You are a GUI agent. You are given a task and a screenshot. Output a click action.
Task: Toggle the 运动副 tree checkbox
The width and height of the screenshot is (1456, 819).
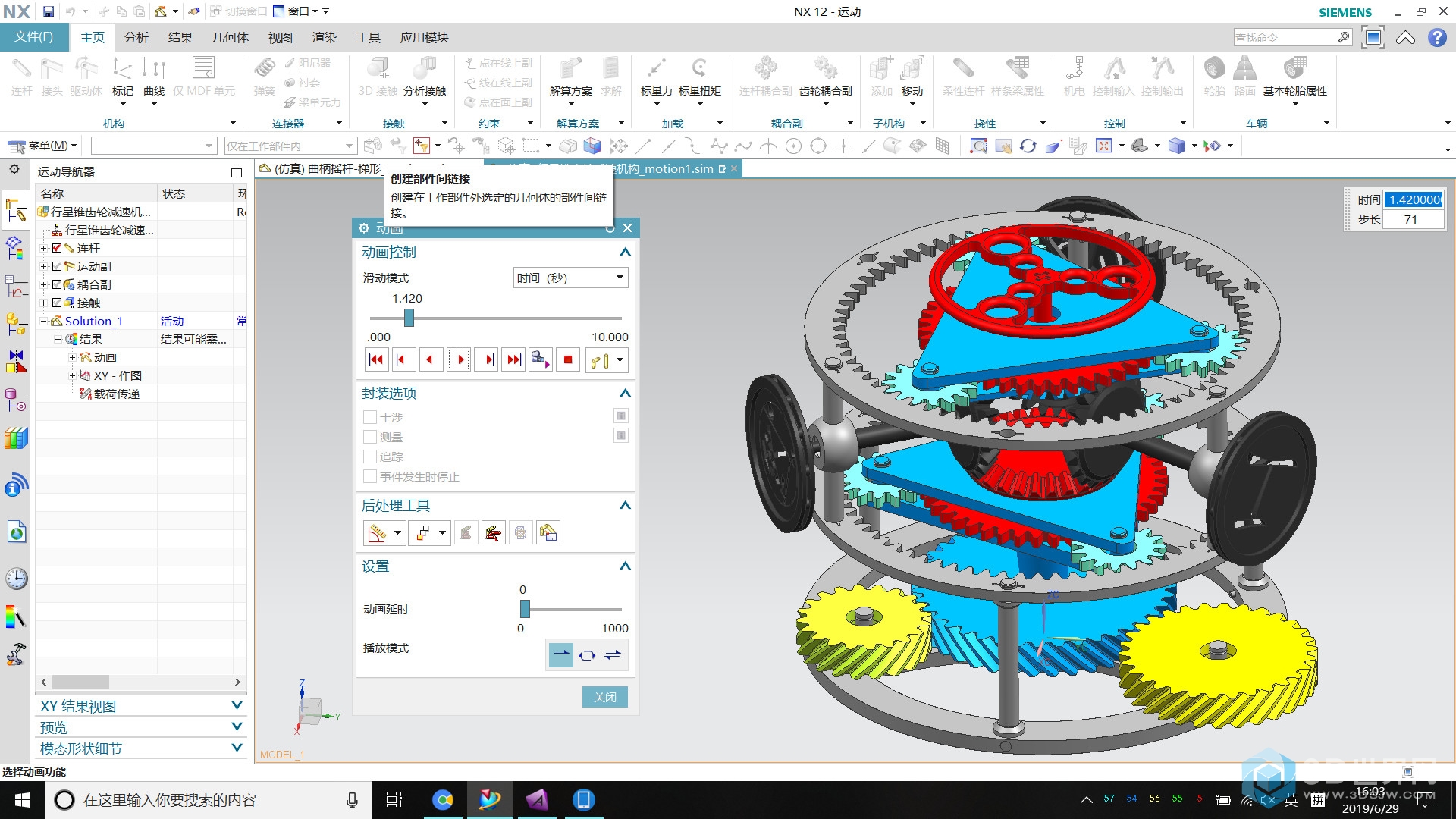click(57, 266)
